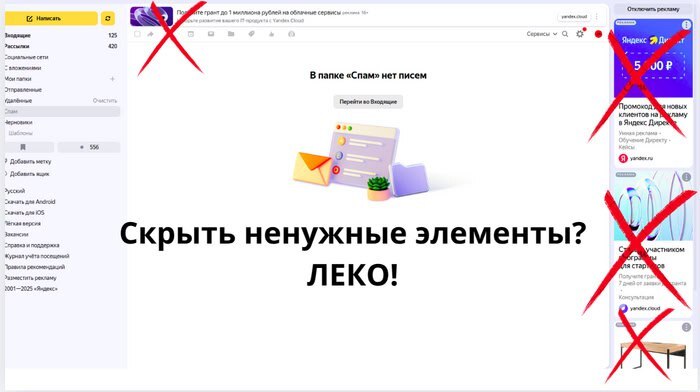The height and width of the screenshot is (392, 700).
Task: Click the envelope mark-as-read toolbar icon
Action: click(x=211, y=34)
